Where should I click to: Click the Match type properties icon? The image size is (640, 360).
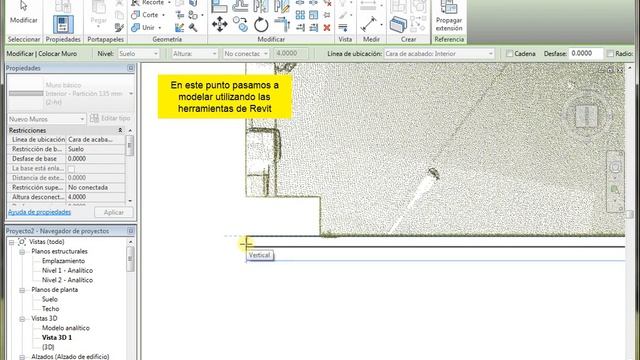coord(119,27)
